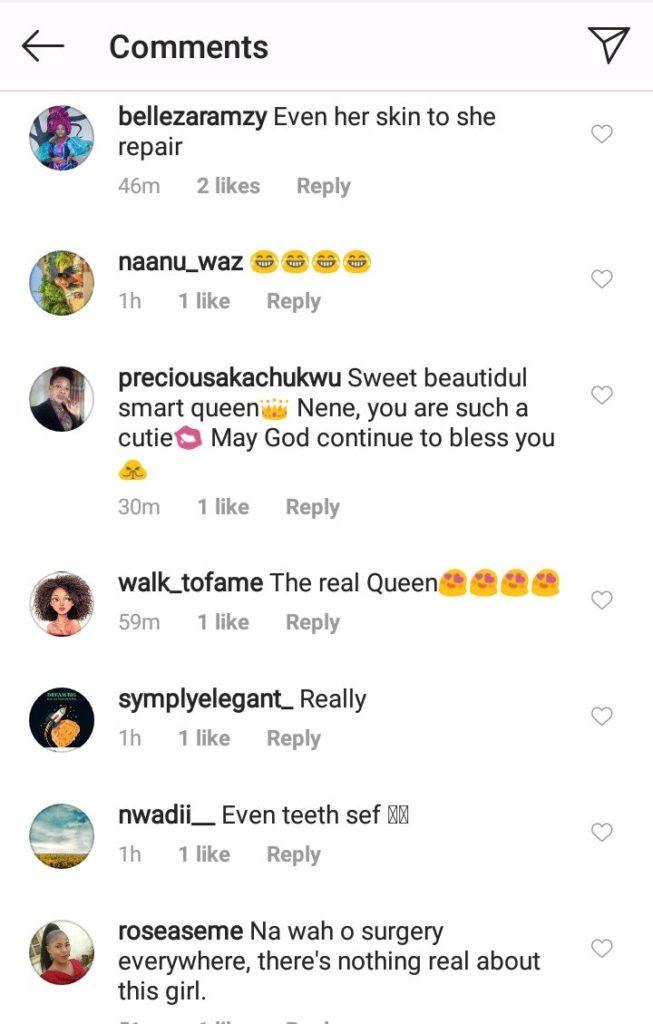Image resolution: width=653 pixels, height=1024 pixels.
Task: Reply to bellezaramzy's comment
Action: tap(323, 186)
